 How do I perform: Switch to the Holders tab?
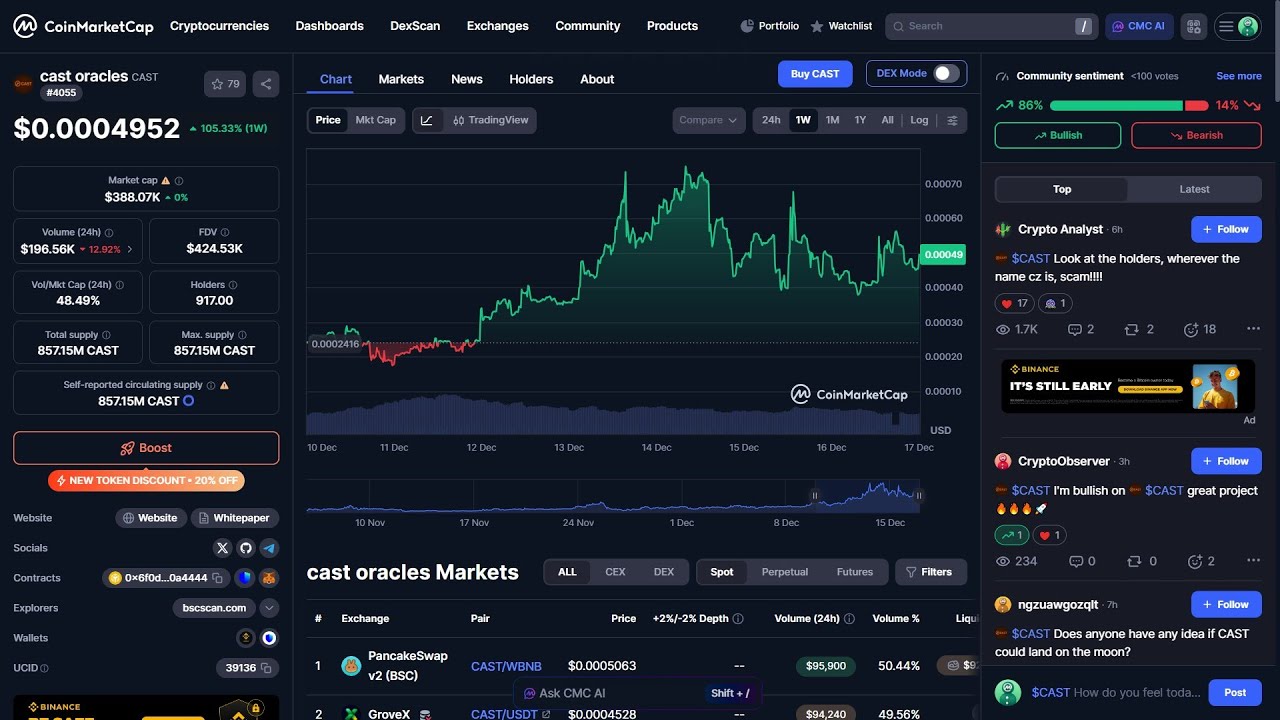[x=531, y=79]
